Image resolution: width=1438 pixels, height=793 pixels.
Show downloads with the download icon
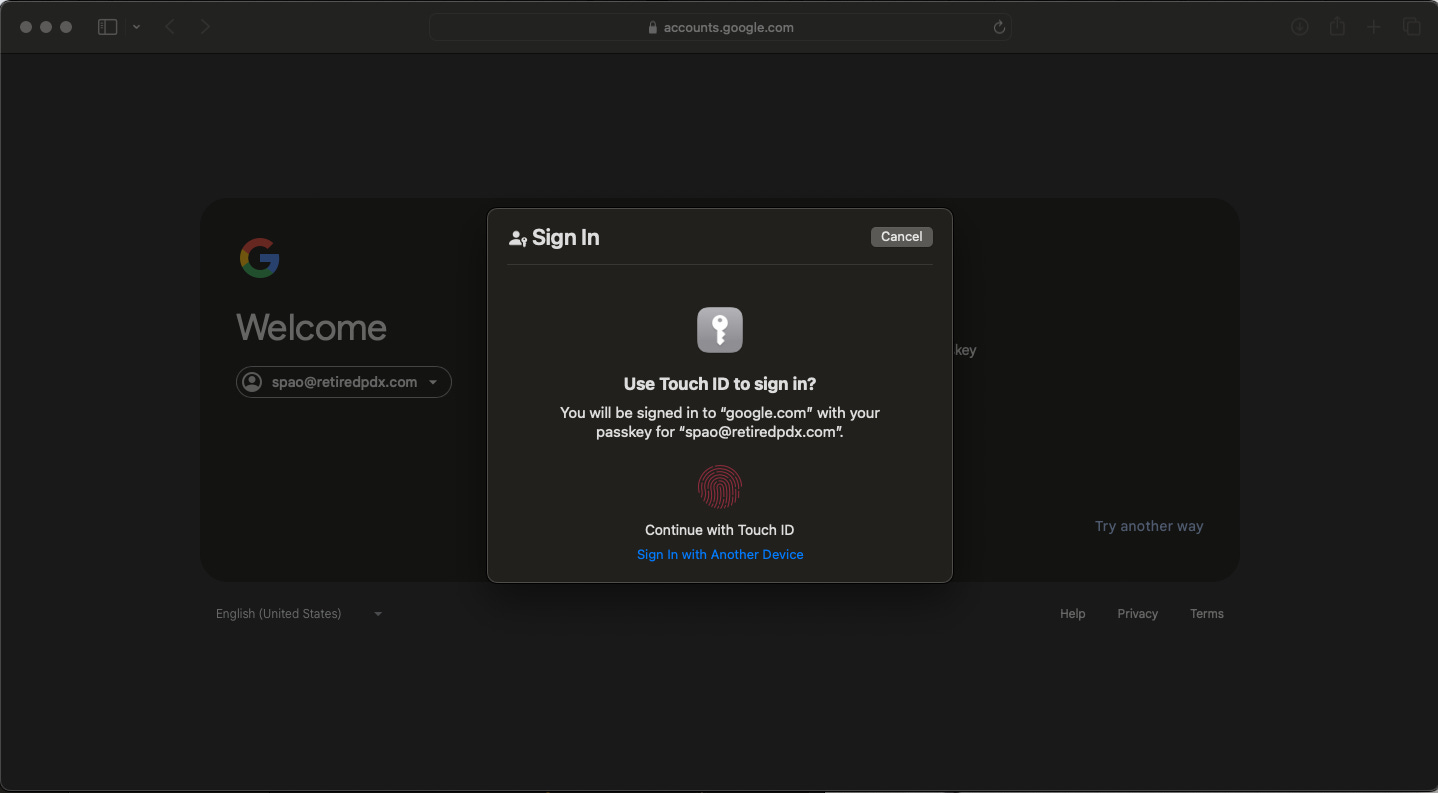1300,27
